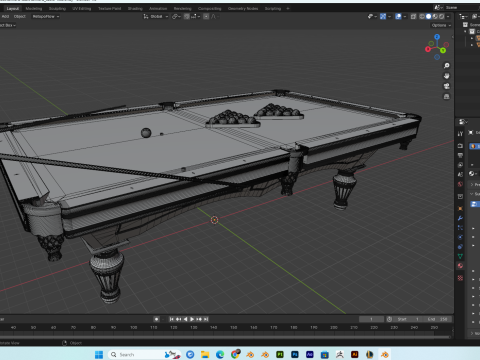Open the viewport Options dropdown

click(441, 25)
